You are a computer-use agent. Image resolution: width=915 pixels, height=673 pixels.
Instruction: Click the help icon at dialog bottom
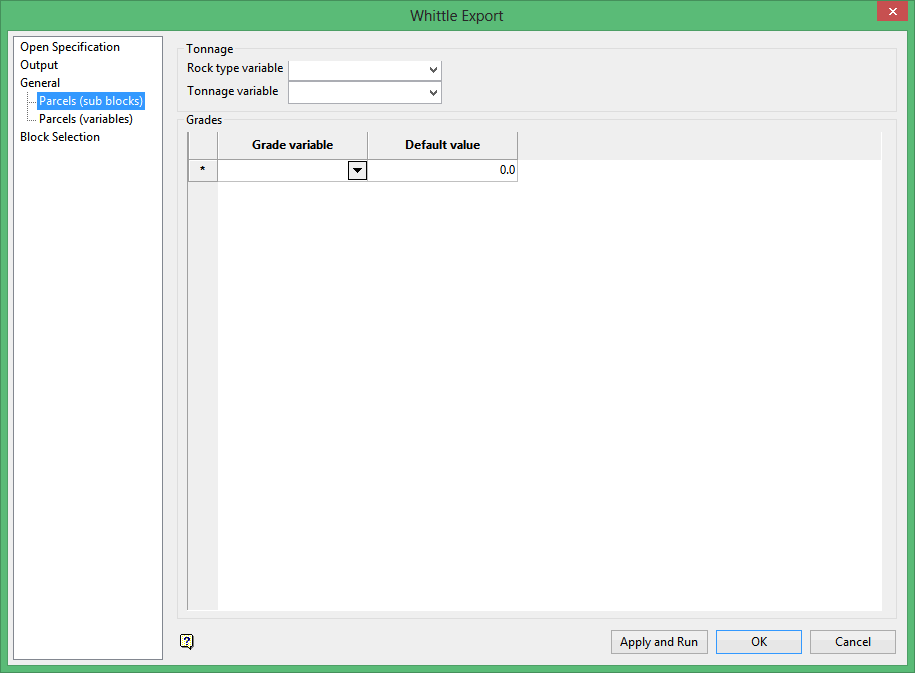pos(187,641)
